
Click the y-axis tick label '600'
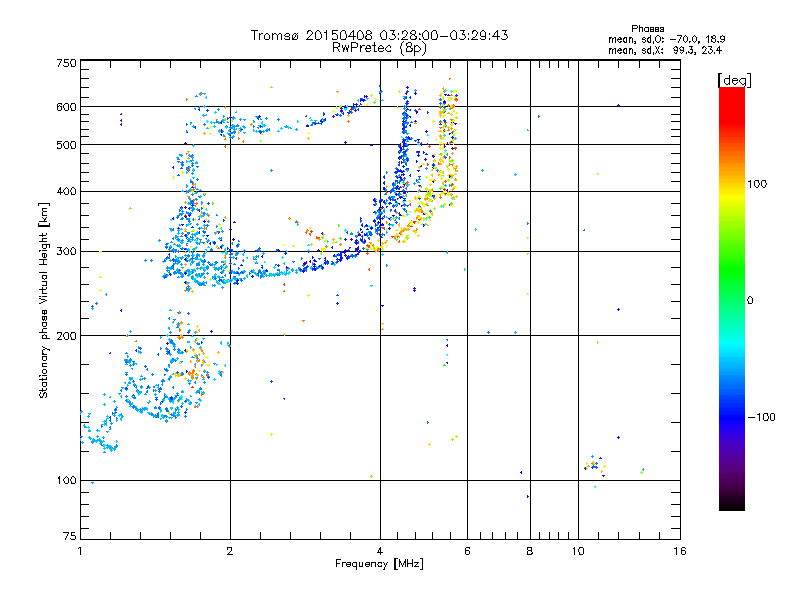pyautogui.click(x=66, y=107)
